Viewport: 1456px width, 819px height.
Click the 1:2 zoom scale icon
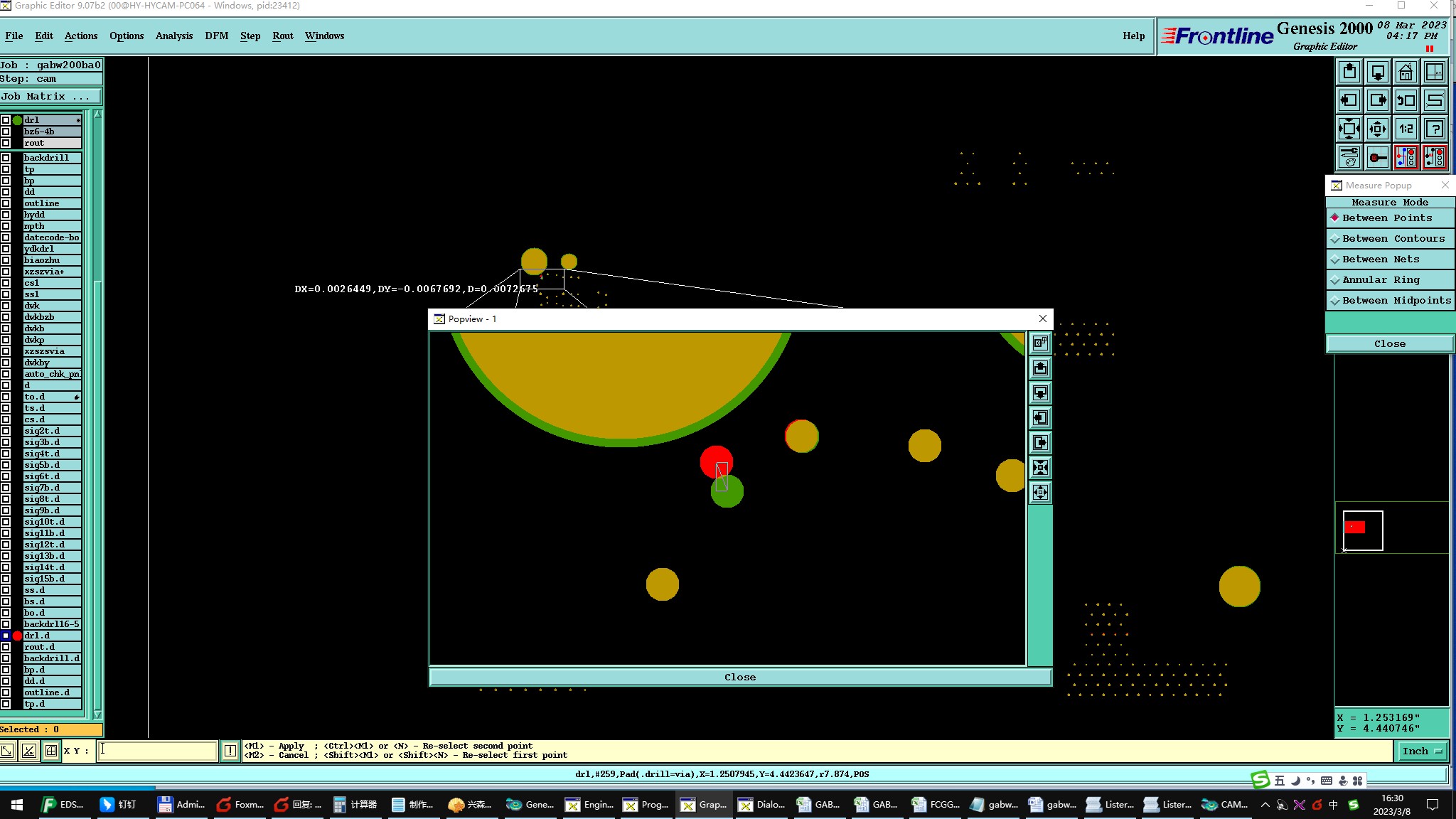tap(1406, 129)
